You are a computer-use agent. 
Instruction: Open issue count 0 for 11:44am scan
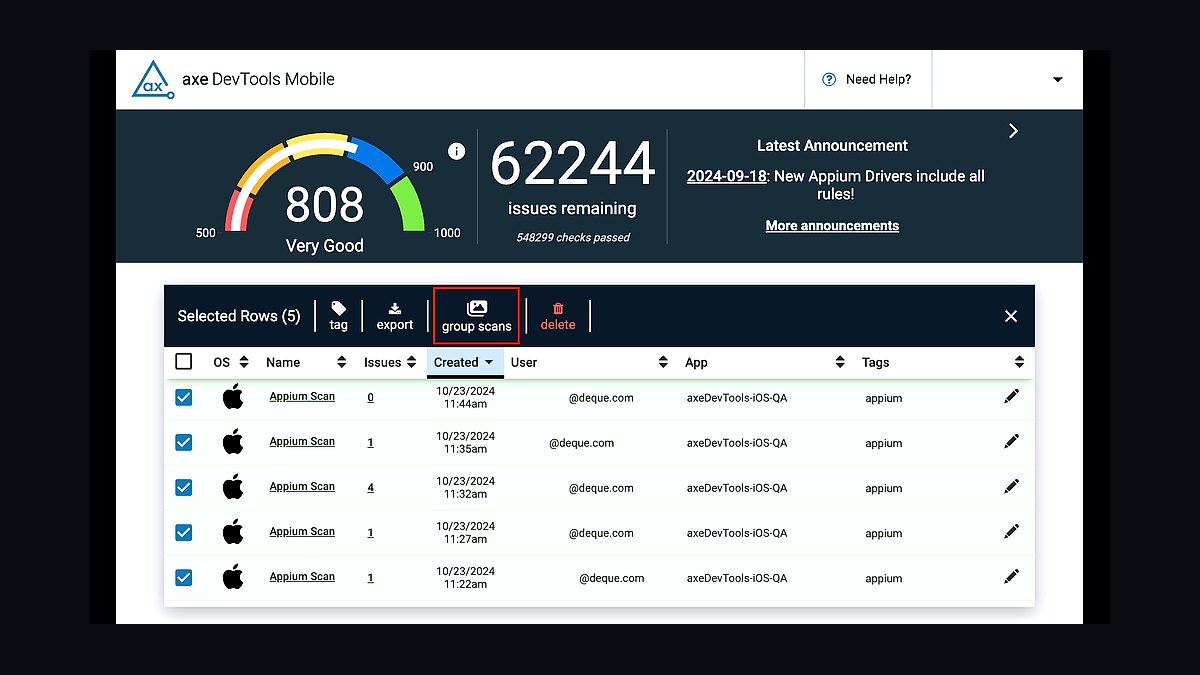370,398
